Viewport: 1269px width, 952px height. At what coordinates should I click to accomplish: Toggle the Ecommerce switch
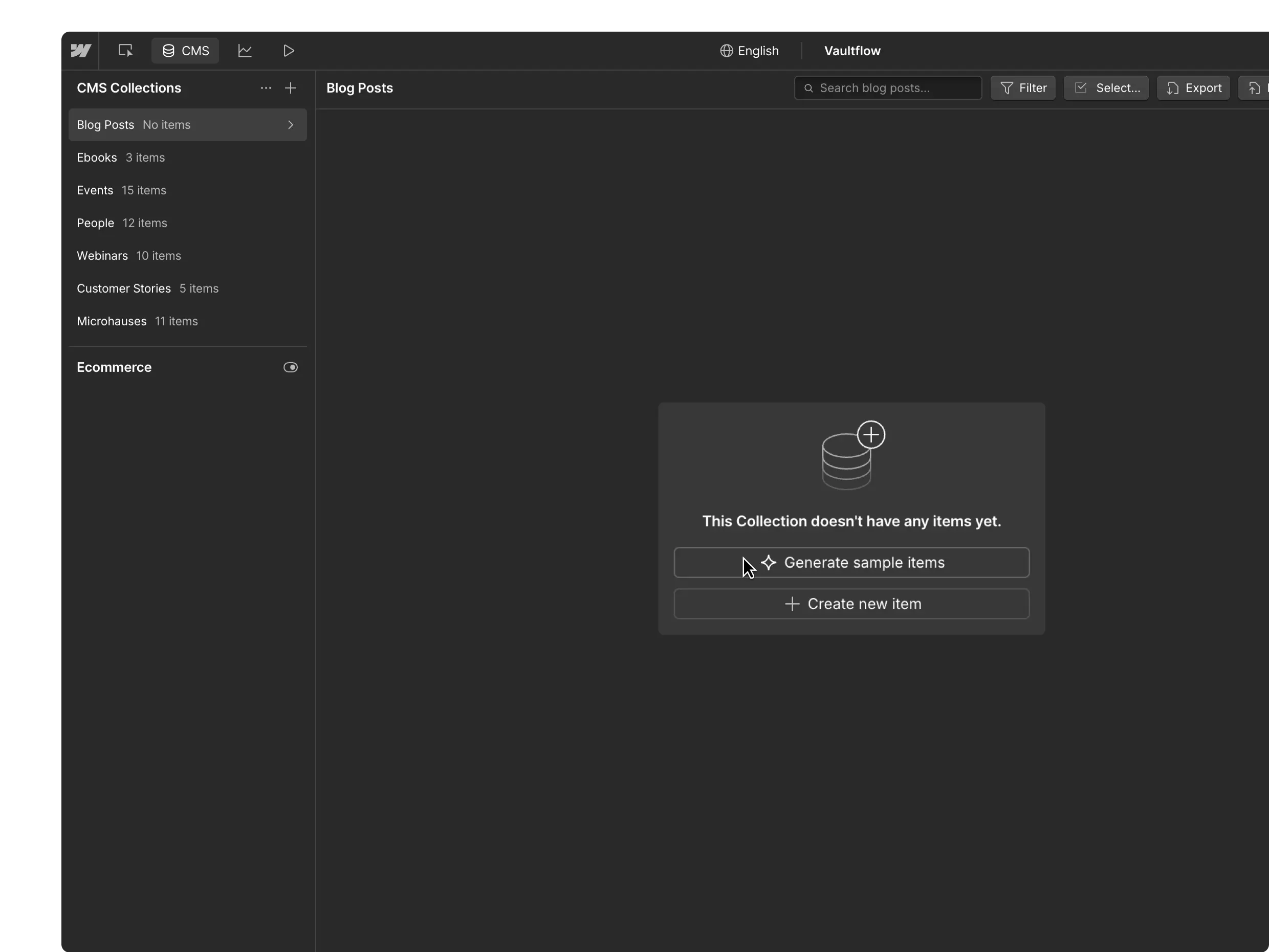pos(290,367)
